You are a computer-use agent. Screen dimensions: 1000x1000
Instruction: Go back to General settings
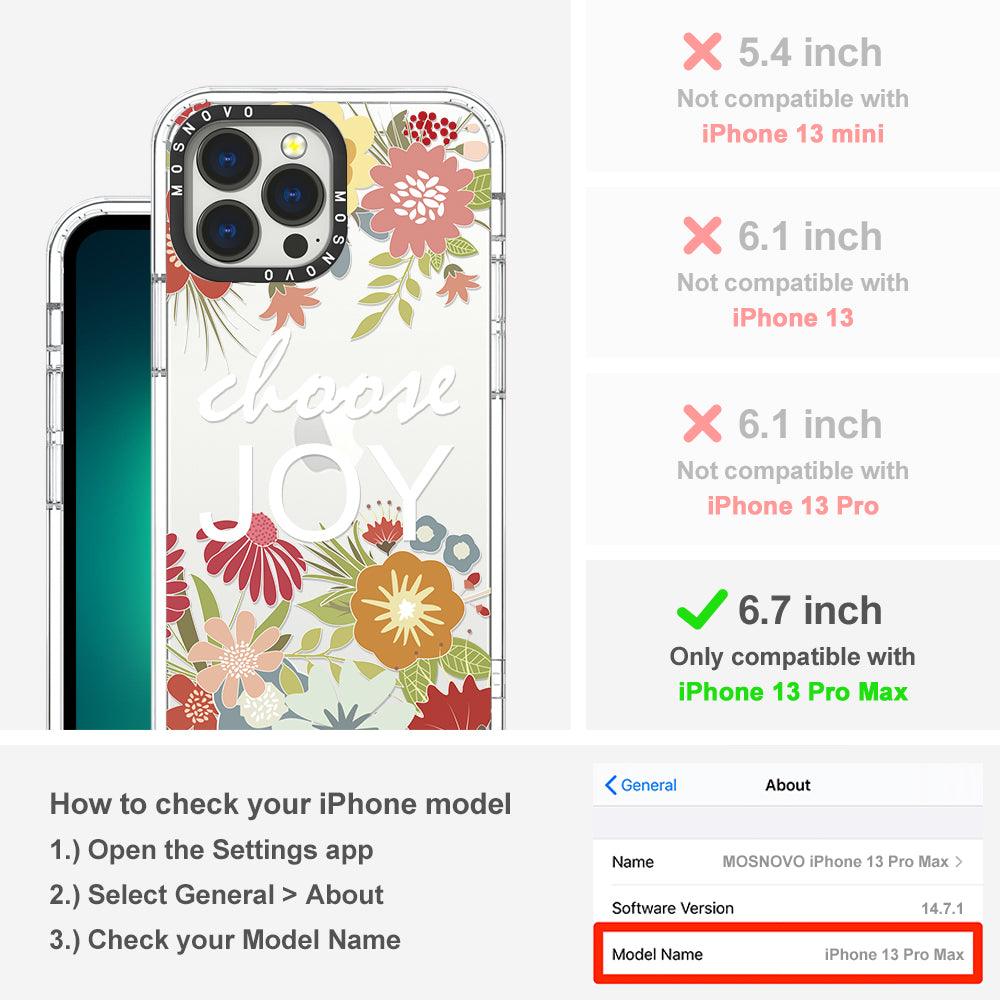[x=641, y=785]
